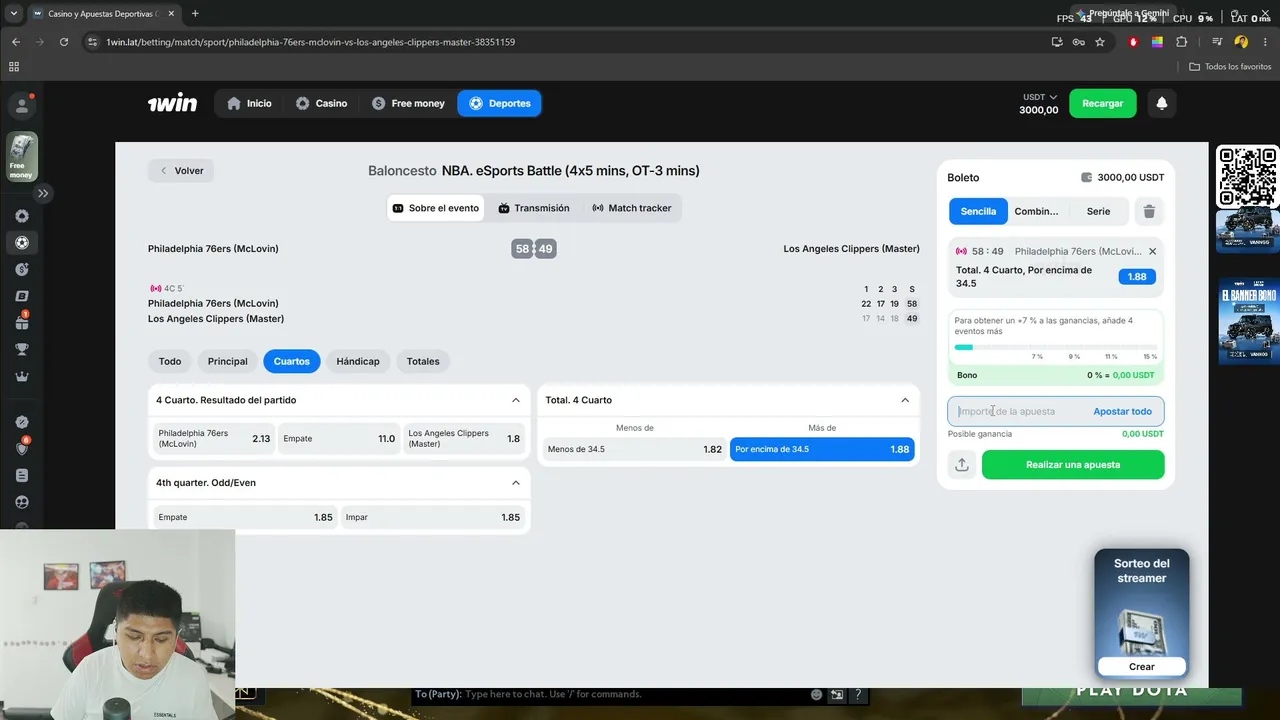Screen dimensions: 1280x720
Task: Remove Philadelphia 76ers bet from slip
Action: click(1152, 251)
